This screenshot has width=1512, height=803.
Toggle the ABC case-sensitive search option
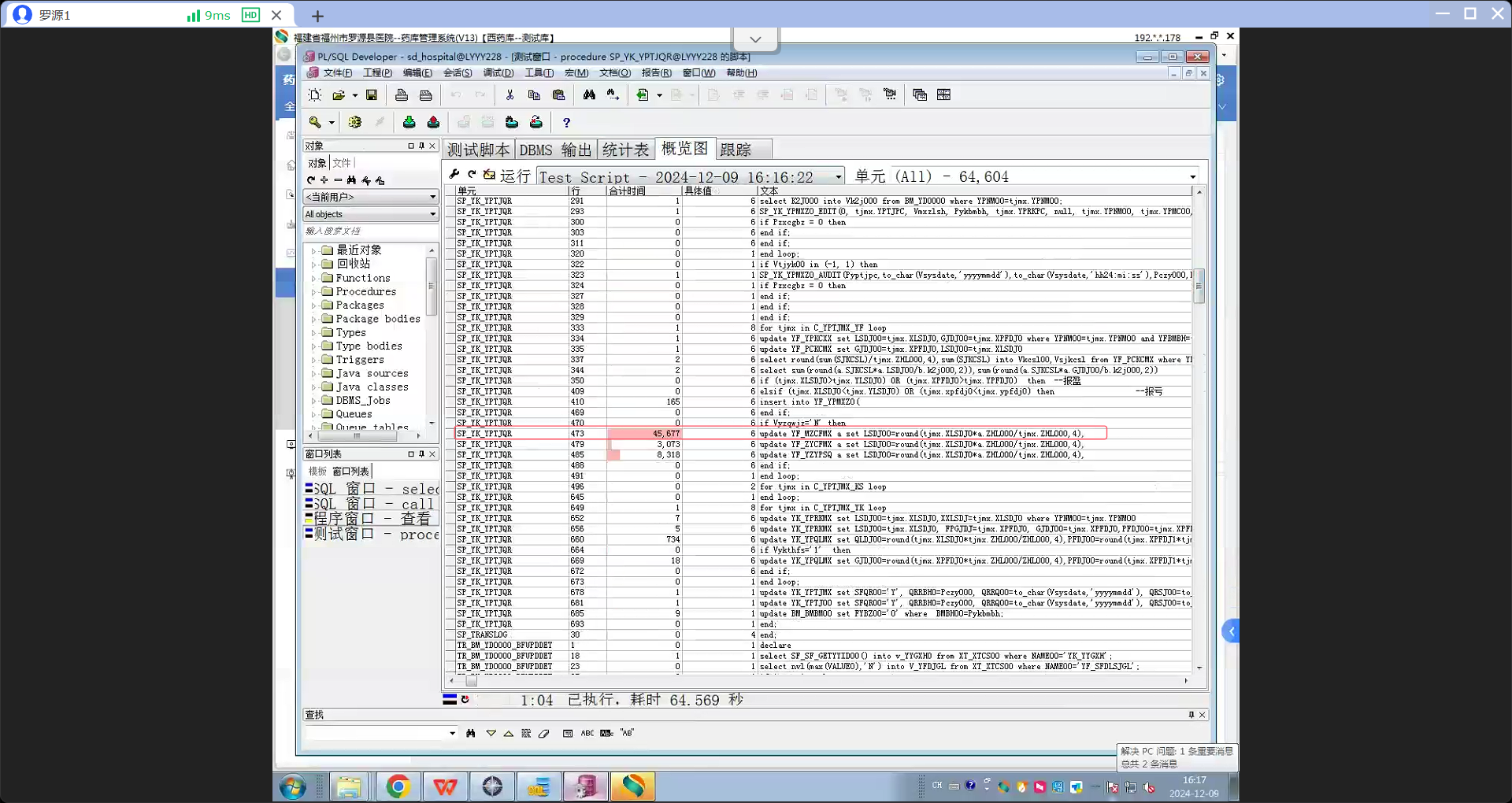click(x=587, y=734)
